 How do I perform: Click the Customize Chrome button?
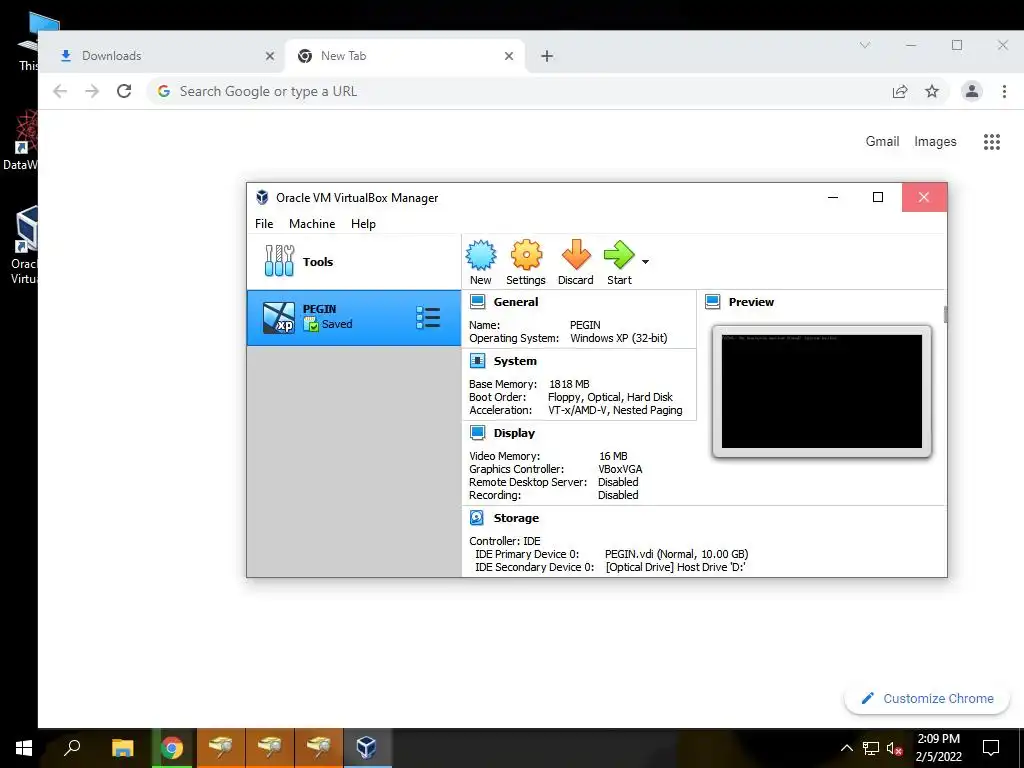(927, 699)
